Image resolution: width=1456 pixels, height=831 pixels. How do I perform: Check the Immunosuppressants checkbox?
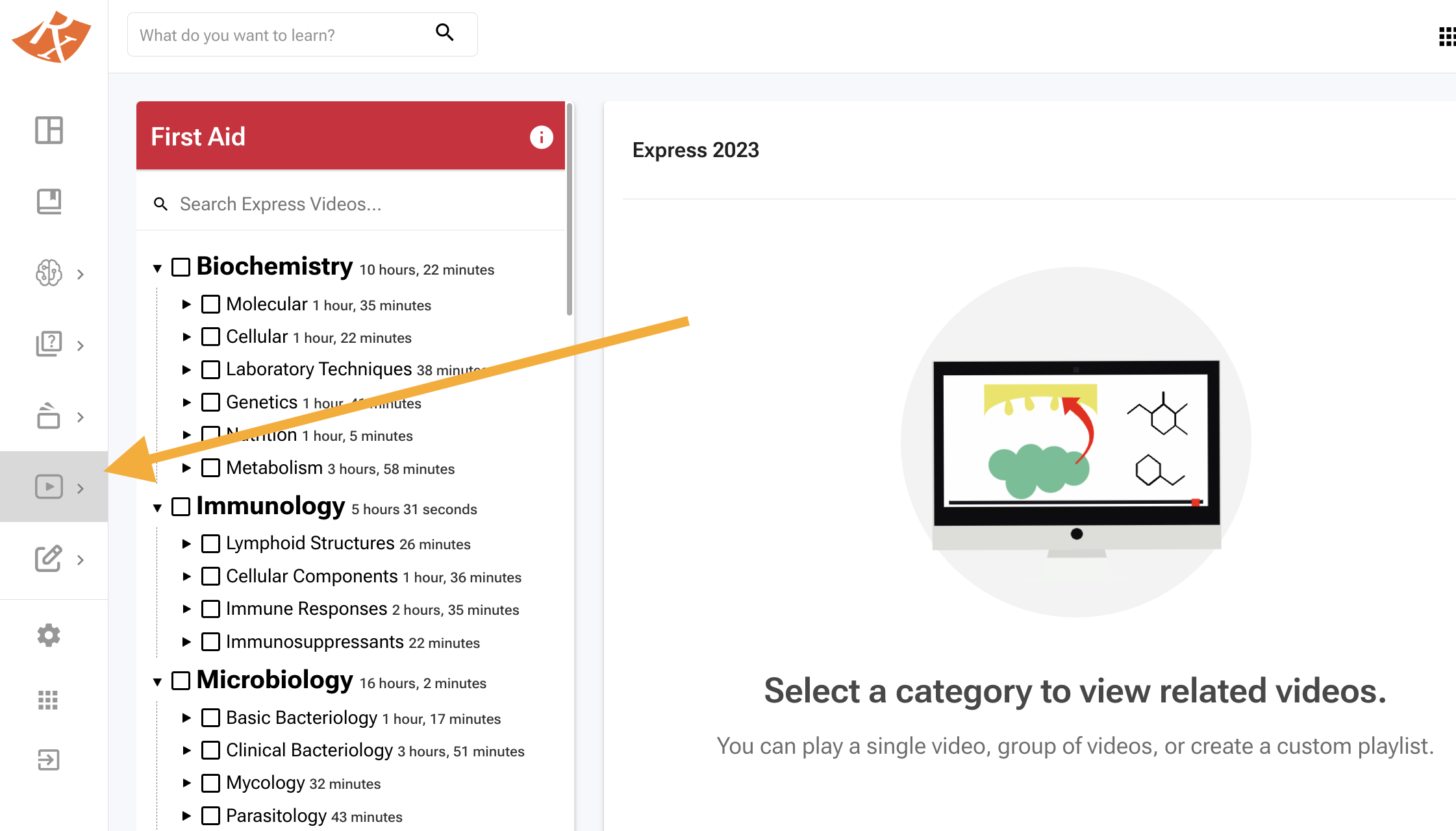tap(211, 641)
